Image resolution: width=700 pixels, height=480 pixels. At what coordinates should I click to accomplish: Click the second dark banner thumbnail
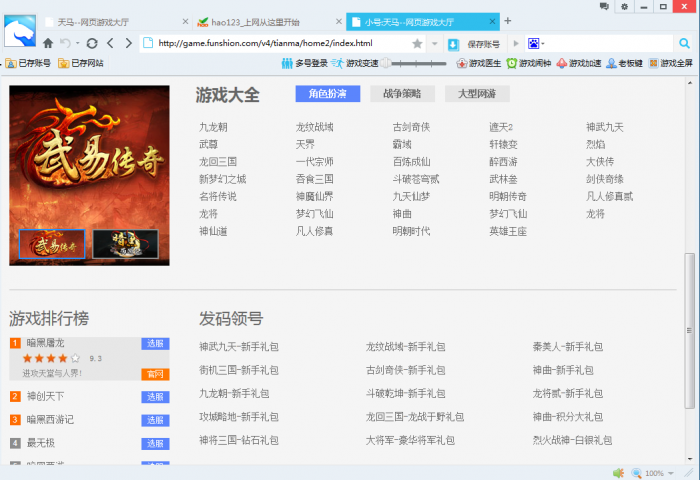coord(125,244)
